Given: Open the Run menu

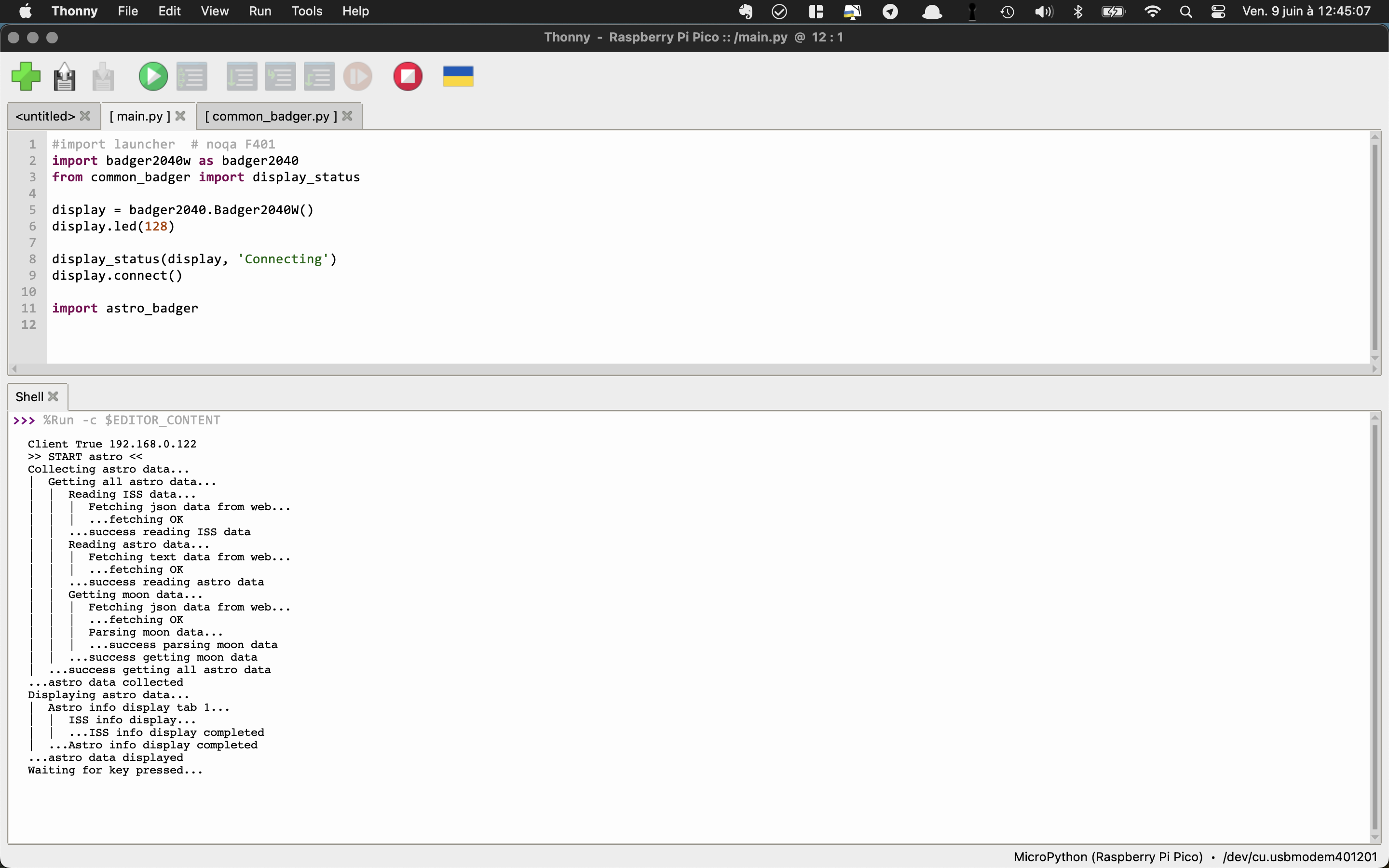Looking at the screenshot, I should [x=260, y=11].
